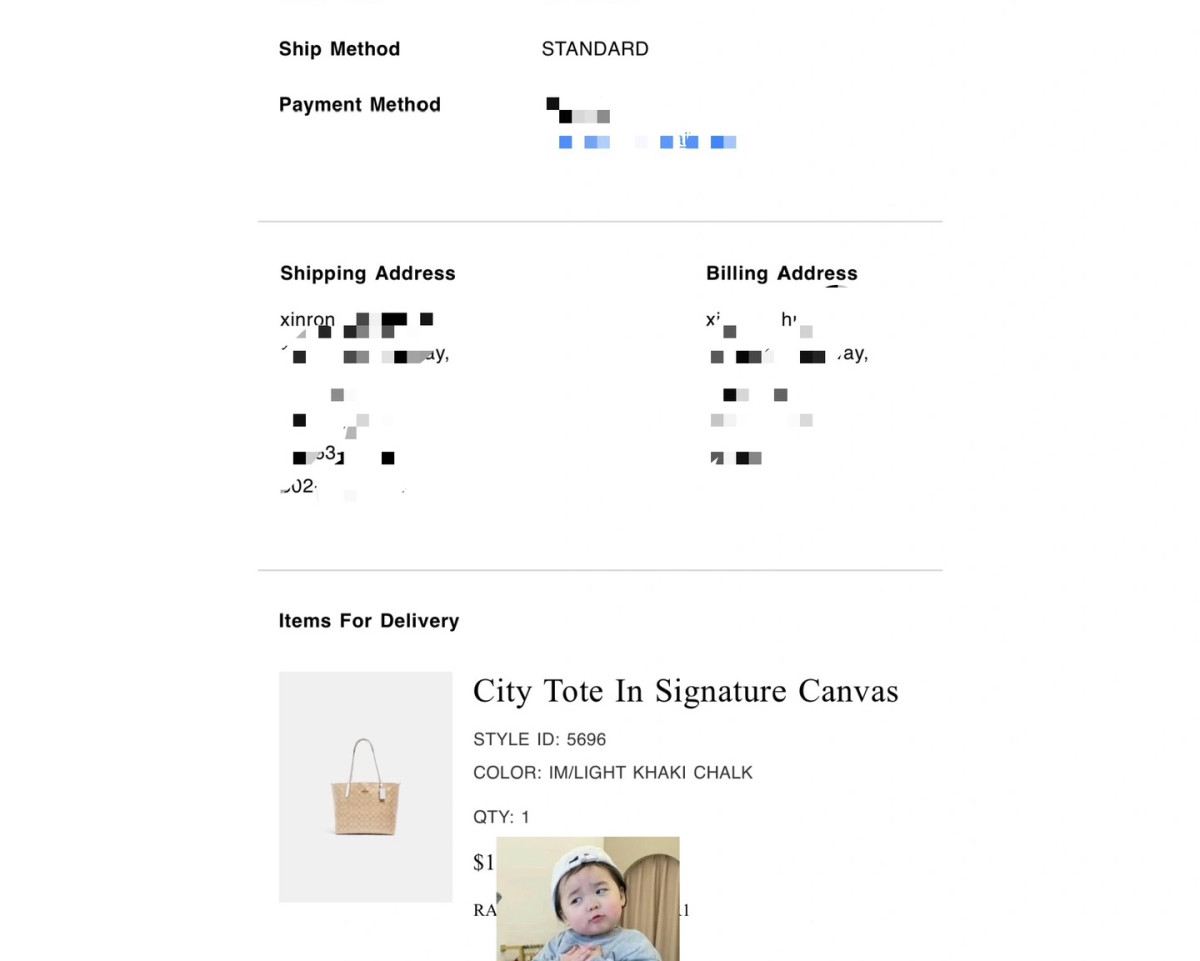Click the City Tote product thumbnail
This screenshot has height=961, width=1200.
point(365,787)
